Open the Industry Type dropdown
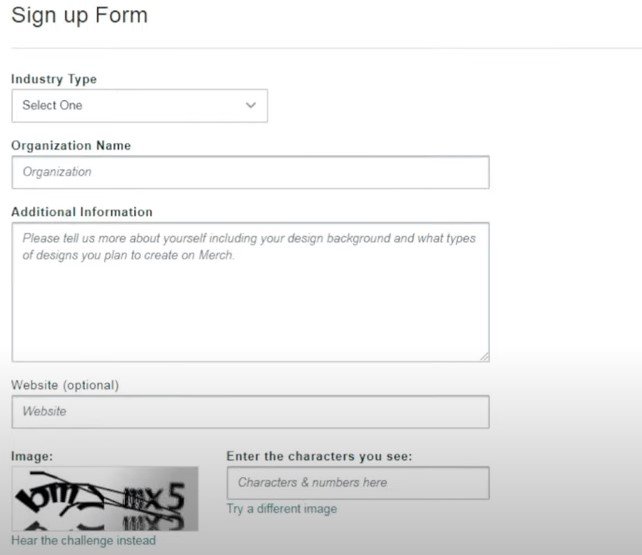Viewport: 642px width, 555px height. pyautogui.click(x=140, y=106)
